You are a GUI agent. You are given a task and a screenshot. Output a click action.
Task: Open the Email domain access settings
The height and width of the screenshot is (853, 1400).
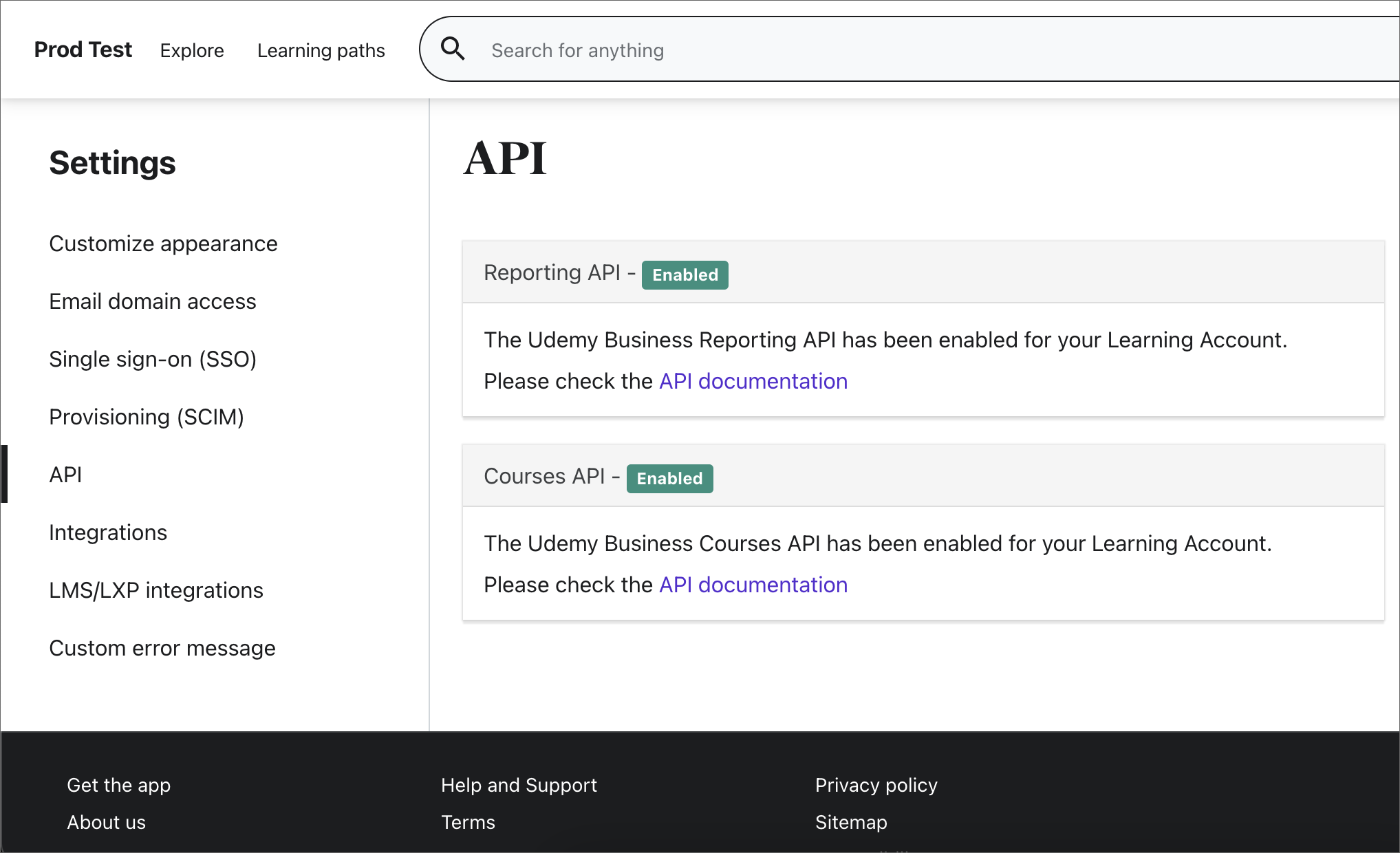tap(152, 301)
